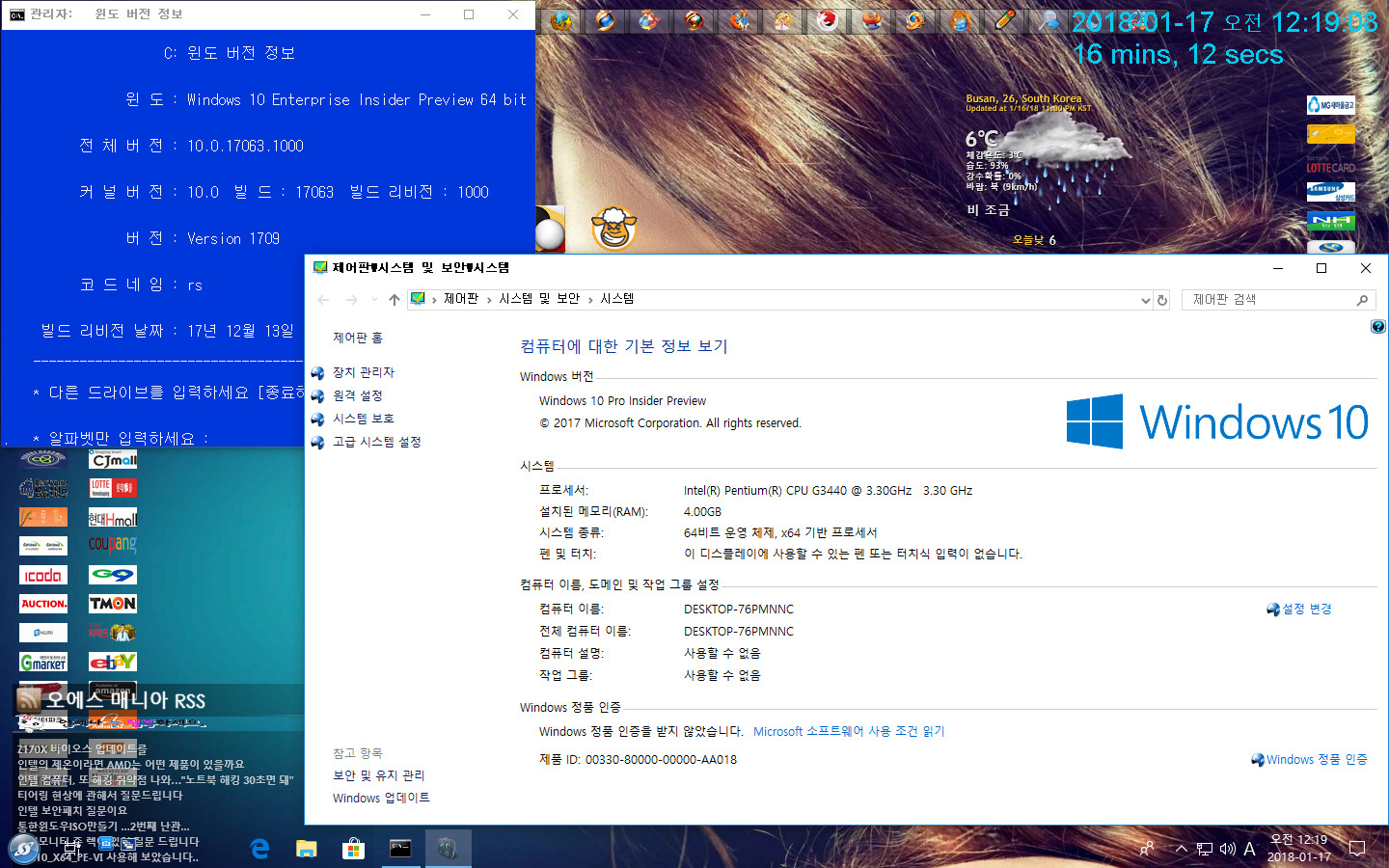Open the eBay desktop shortcut
This screenshot has height=868, width=1389.
point(113,663)
